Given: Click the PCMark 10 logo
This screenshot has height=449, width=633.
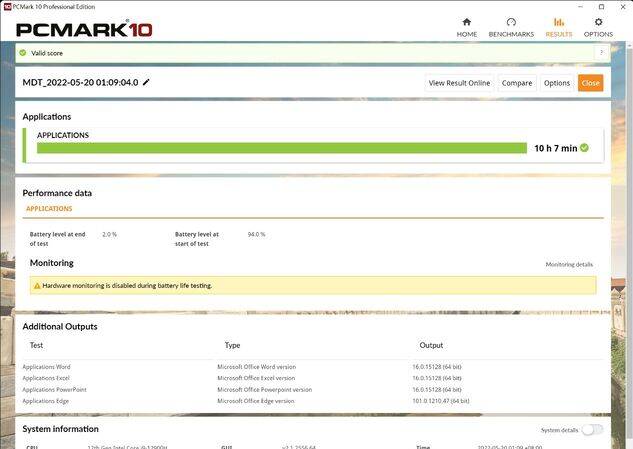Looking at the screenshot, I should (84, 29).
